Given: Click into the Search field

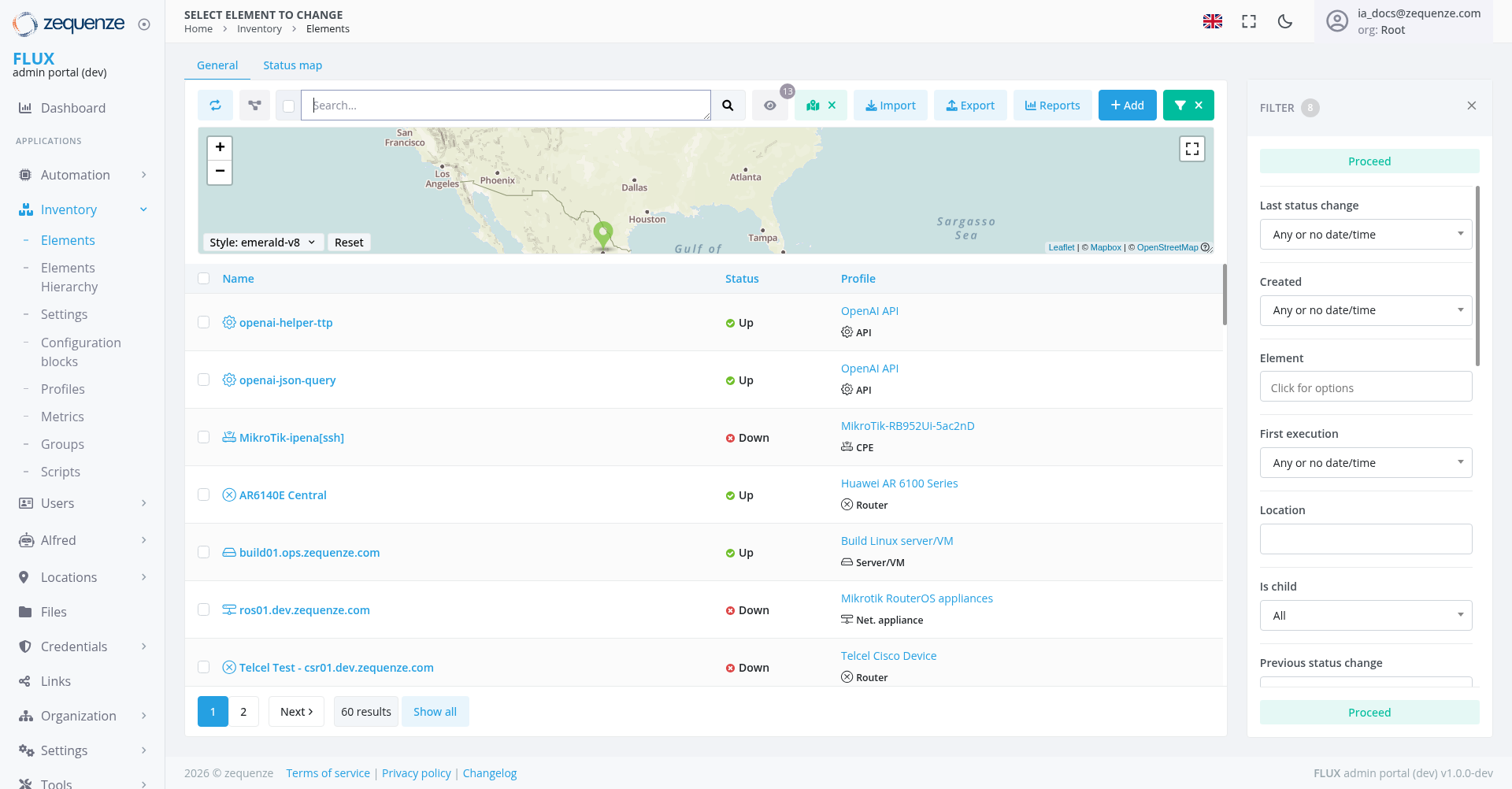Looking at the screenshot, I should (x=506, y=106).
